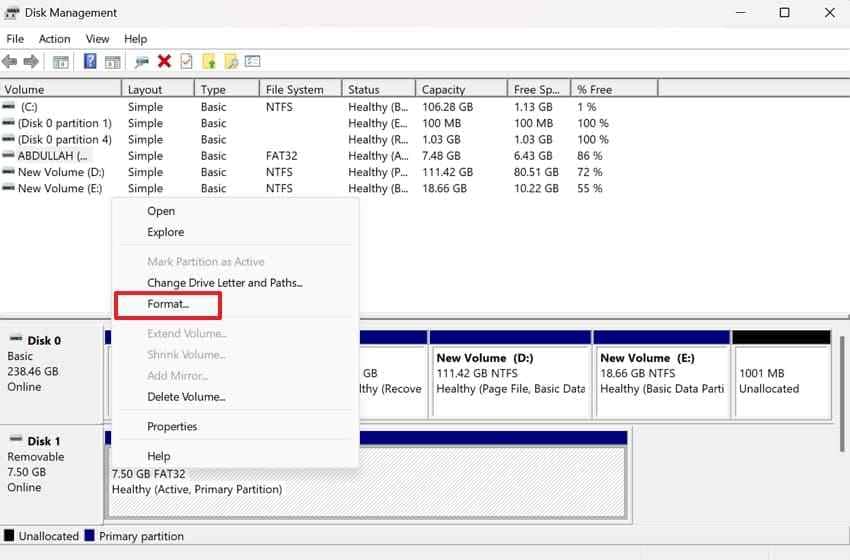Select New Volume (D:) in volume list
Viewport: 850px width, 560px height.
coord(329,172)
